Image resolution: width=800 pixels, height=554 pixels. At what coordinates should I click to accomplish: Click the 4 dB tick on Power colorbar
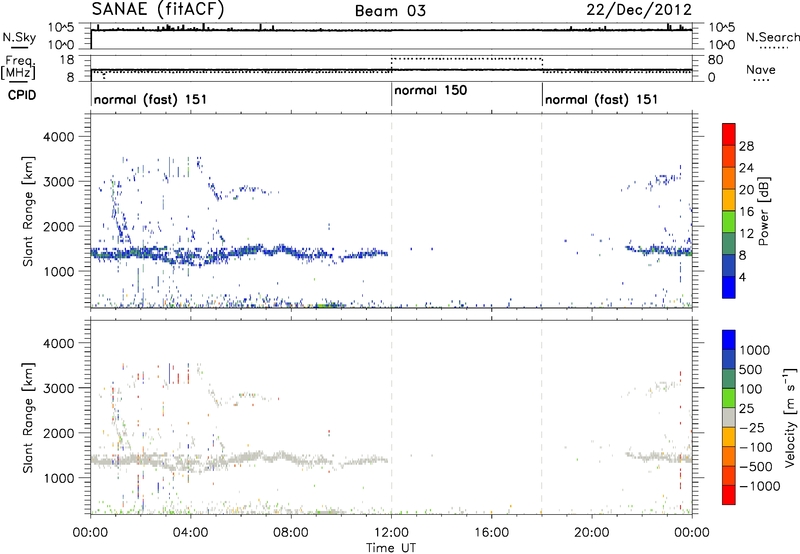(742, 277)
